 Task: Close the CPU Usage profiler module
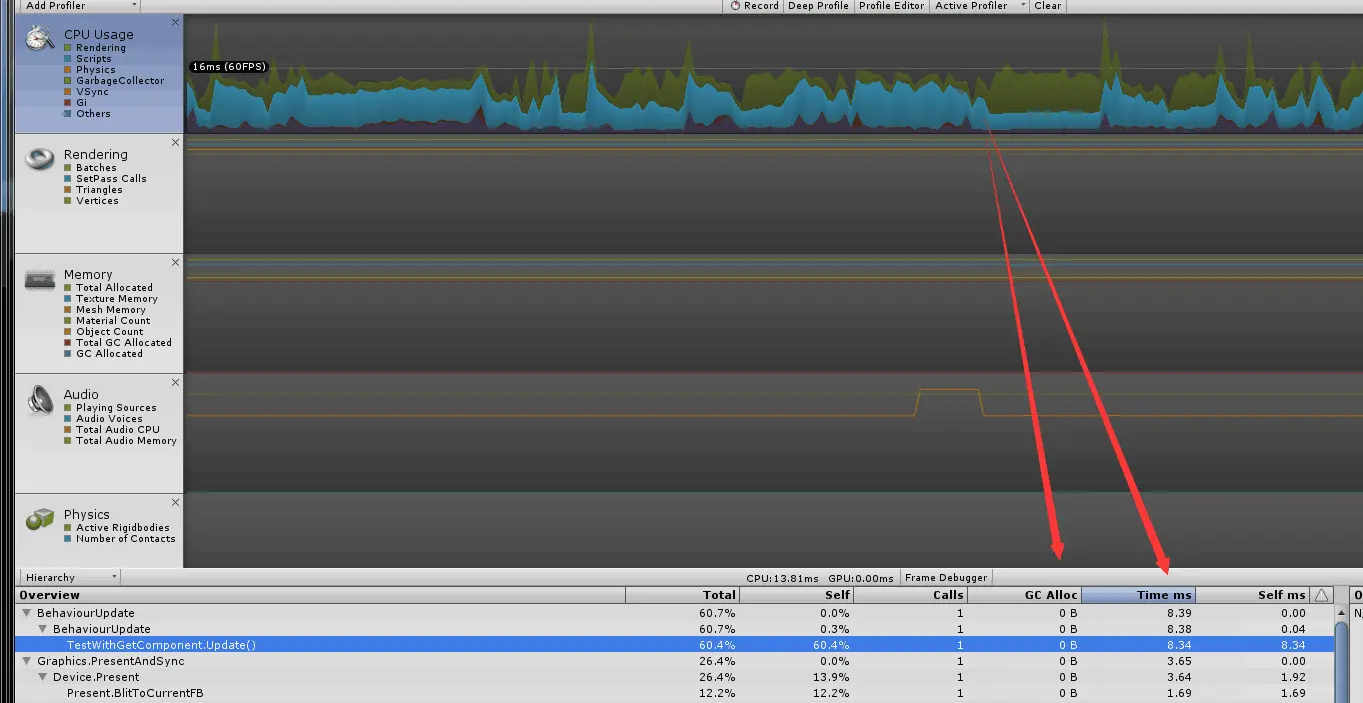pyautogui.click(x=176, y=22)
